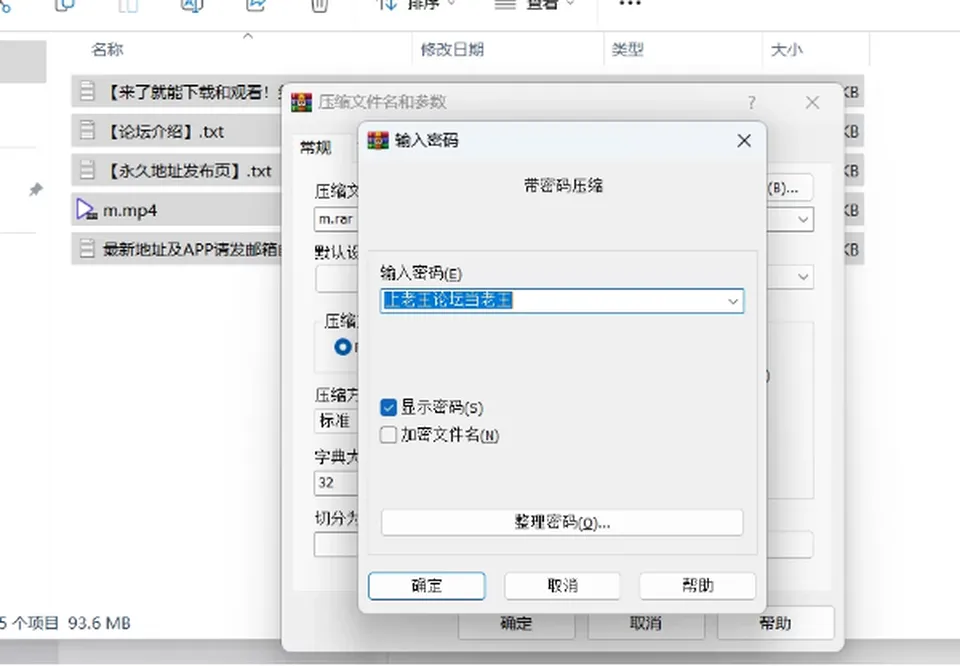Click the WinRAR icon in 输入密码 title bar
The height and width of the screenshot is (666, 960).
[x=378, y=141]
